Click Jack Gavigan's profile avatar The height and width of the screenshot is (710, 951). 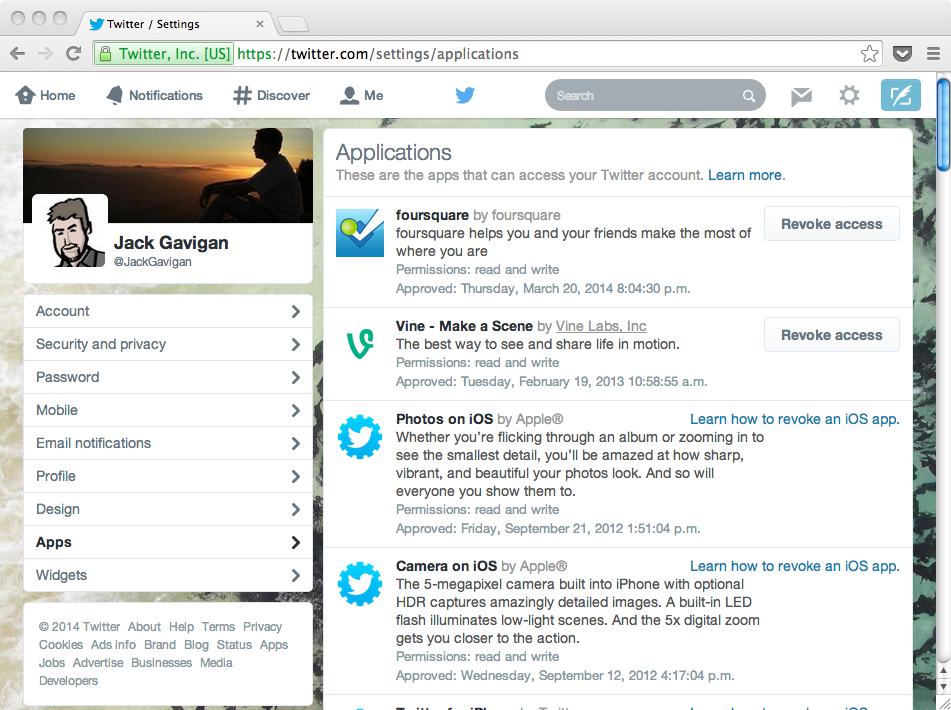pos(69,232)
